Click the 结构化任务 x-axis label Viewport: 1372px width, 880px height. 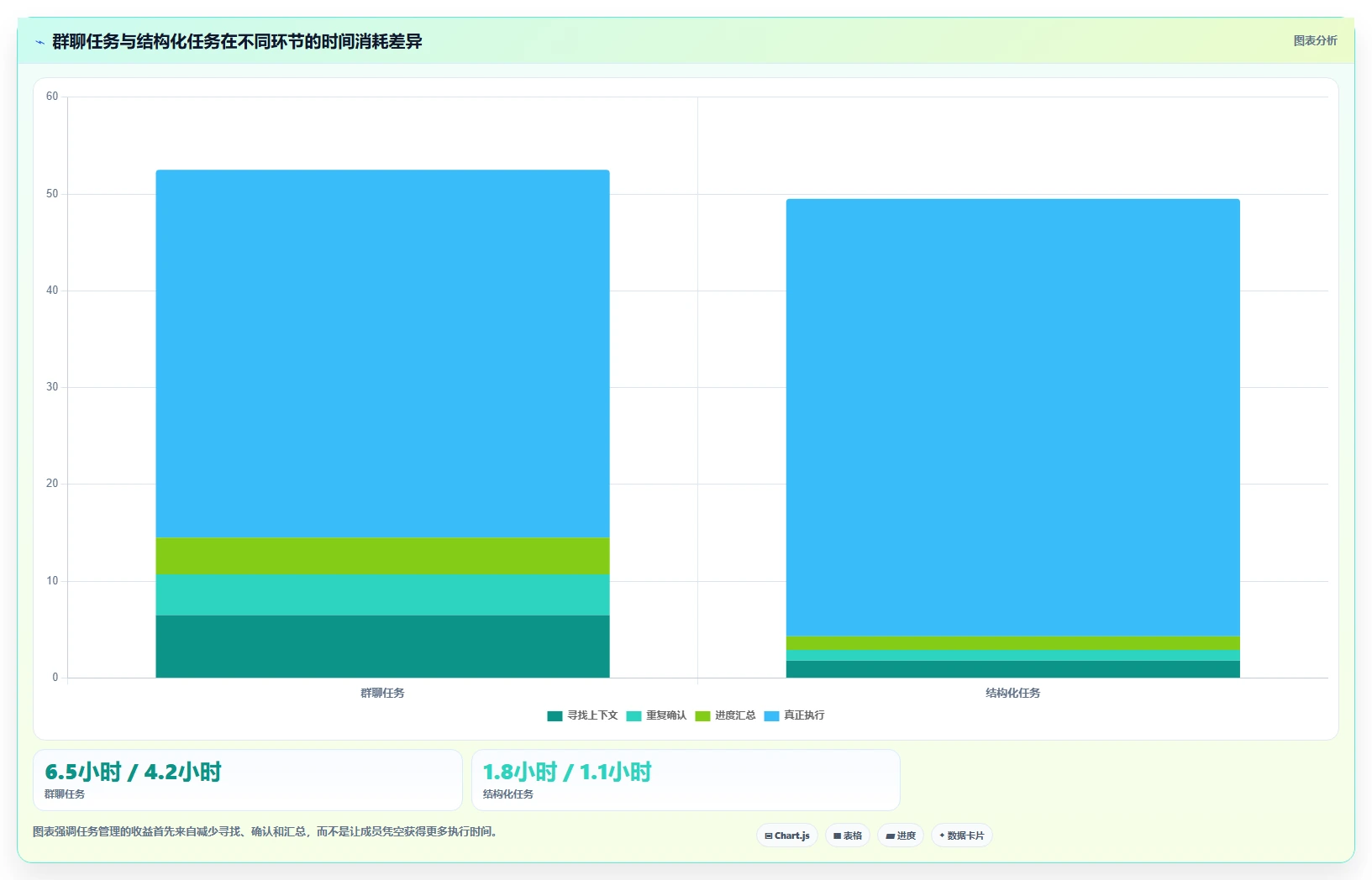point(1012,693)
